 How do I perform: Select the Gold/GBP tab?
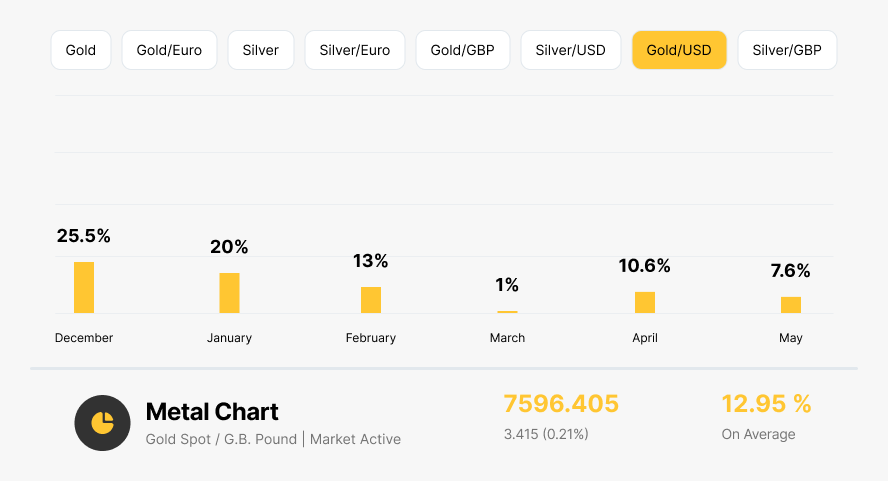463,50
